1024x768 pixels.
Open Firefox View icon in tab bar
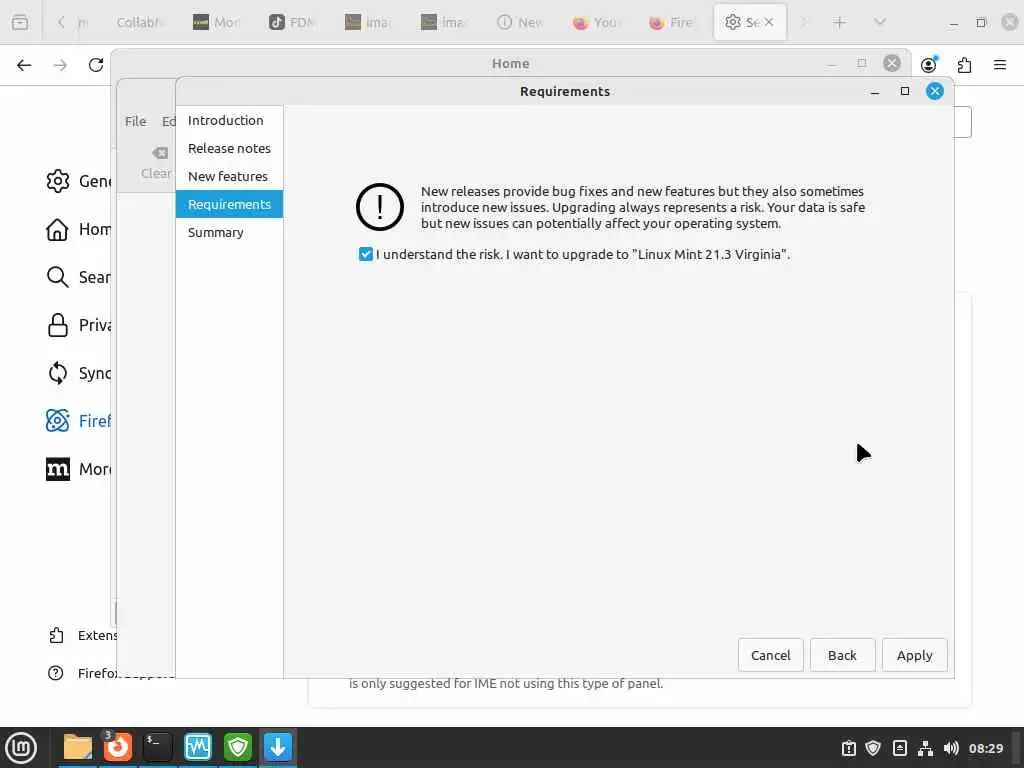(x=20, y=22)
